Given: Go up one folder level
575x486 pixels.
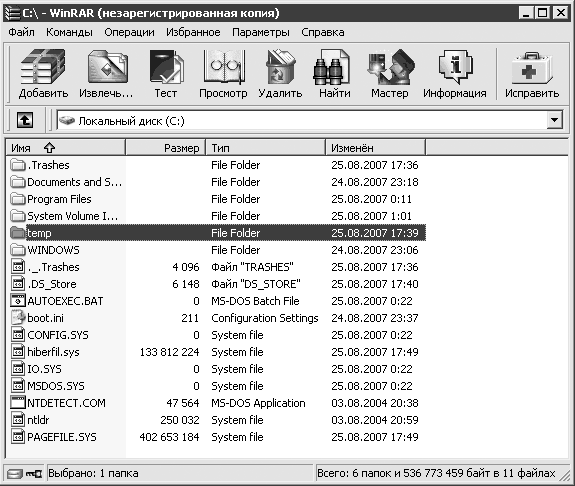Looking at the screenshot, I should pos(25,120).
